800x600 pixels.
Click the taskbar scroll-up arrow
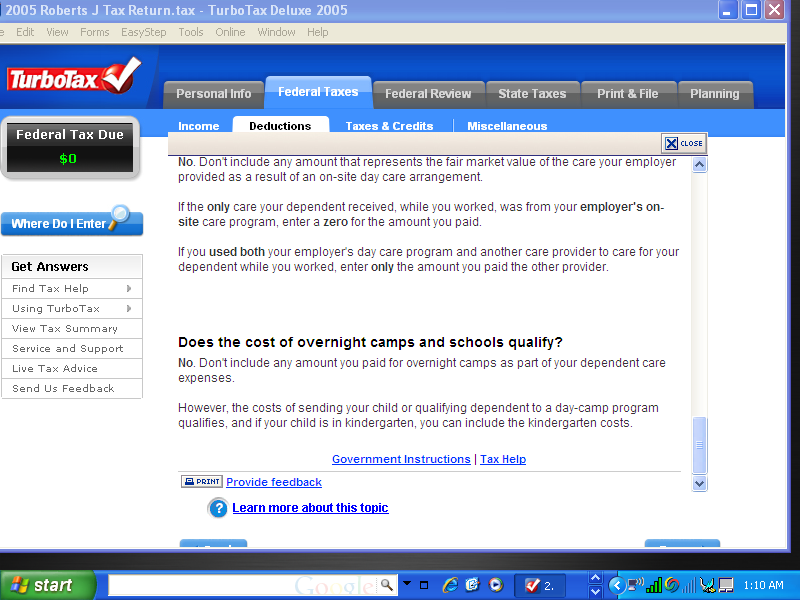595,579
